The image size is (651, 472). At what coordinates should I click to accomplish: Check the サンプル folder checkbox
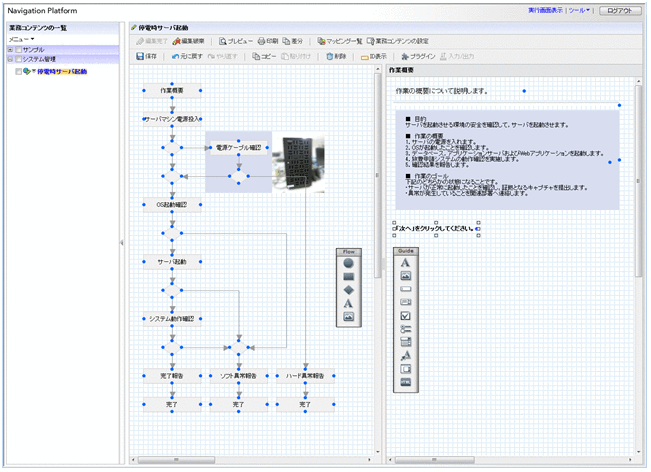[x=19, y=49]
